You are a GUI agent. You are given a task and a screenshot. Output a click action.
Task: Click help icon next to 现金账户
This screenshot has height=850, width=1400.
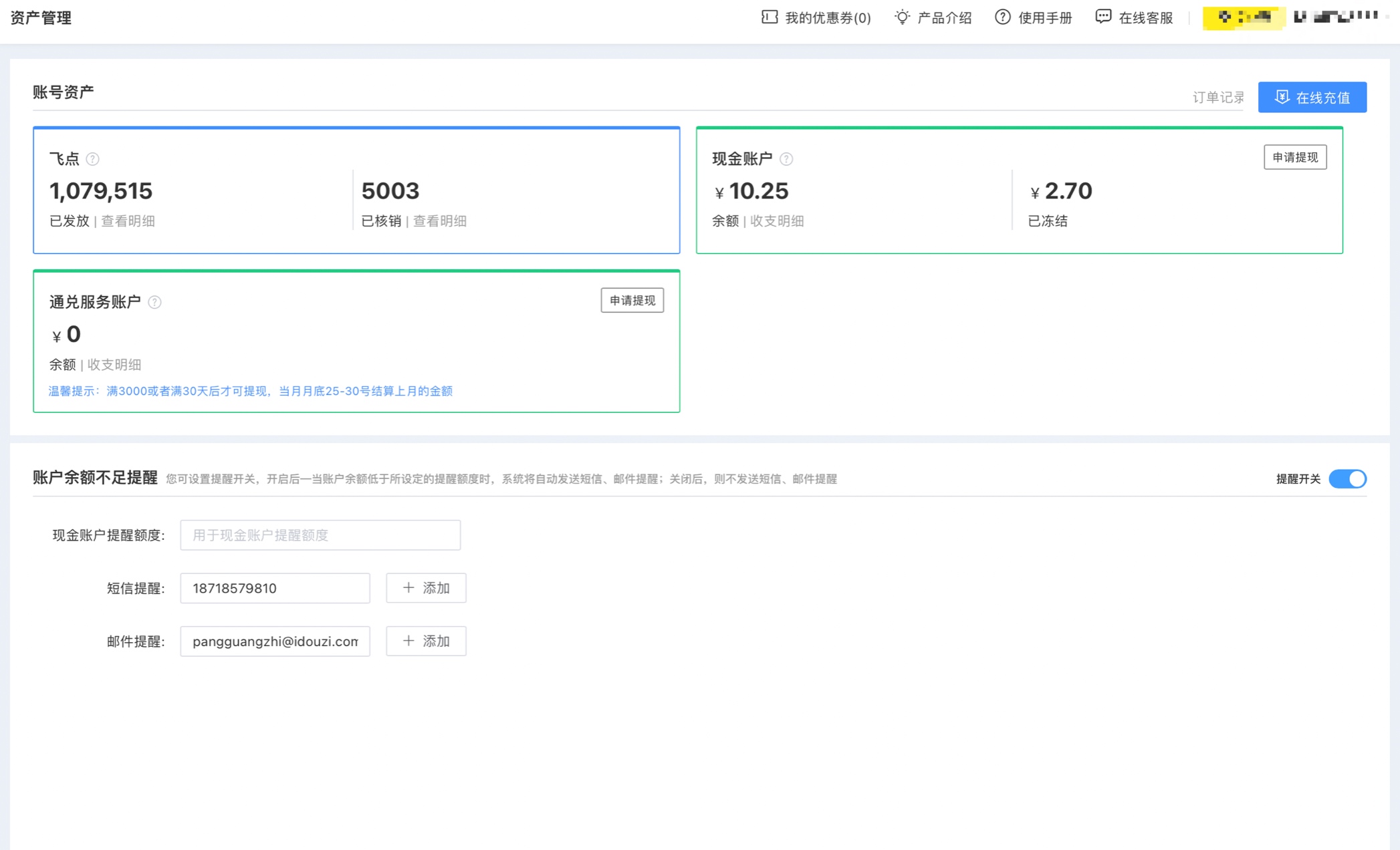(x=786, y=159)
